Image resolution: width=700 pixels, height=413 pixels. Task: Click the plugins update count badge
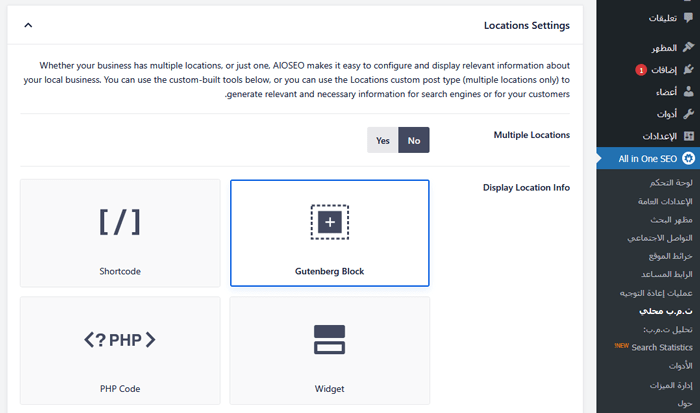[x=640, y=71]
